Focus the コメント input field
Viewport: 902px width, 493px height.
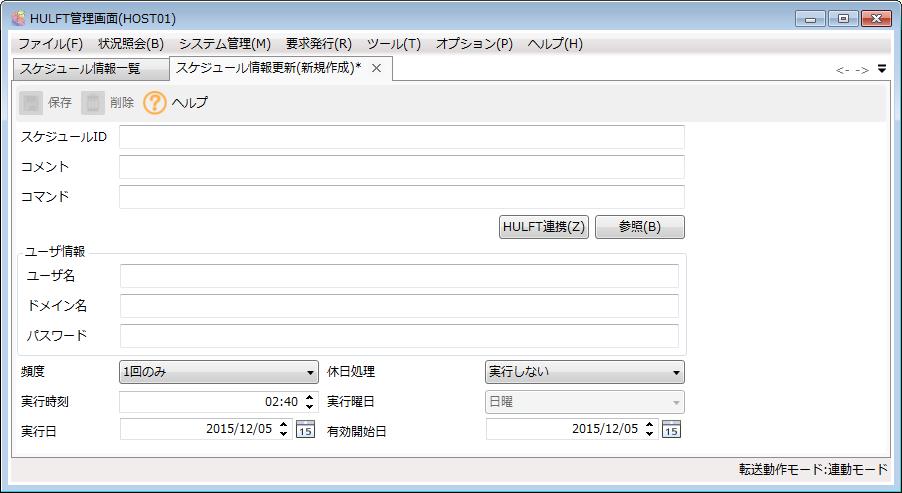tap(402, 167)
